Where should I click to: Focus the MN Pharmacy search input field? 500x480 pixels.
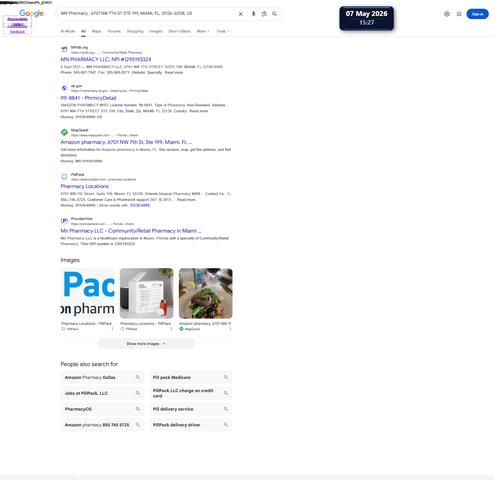coord(147,14)
